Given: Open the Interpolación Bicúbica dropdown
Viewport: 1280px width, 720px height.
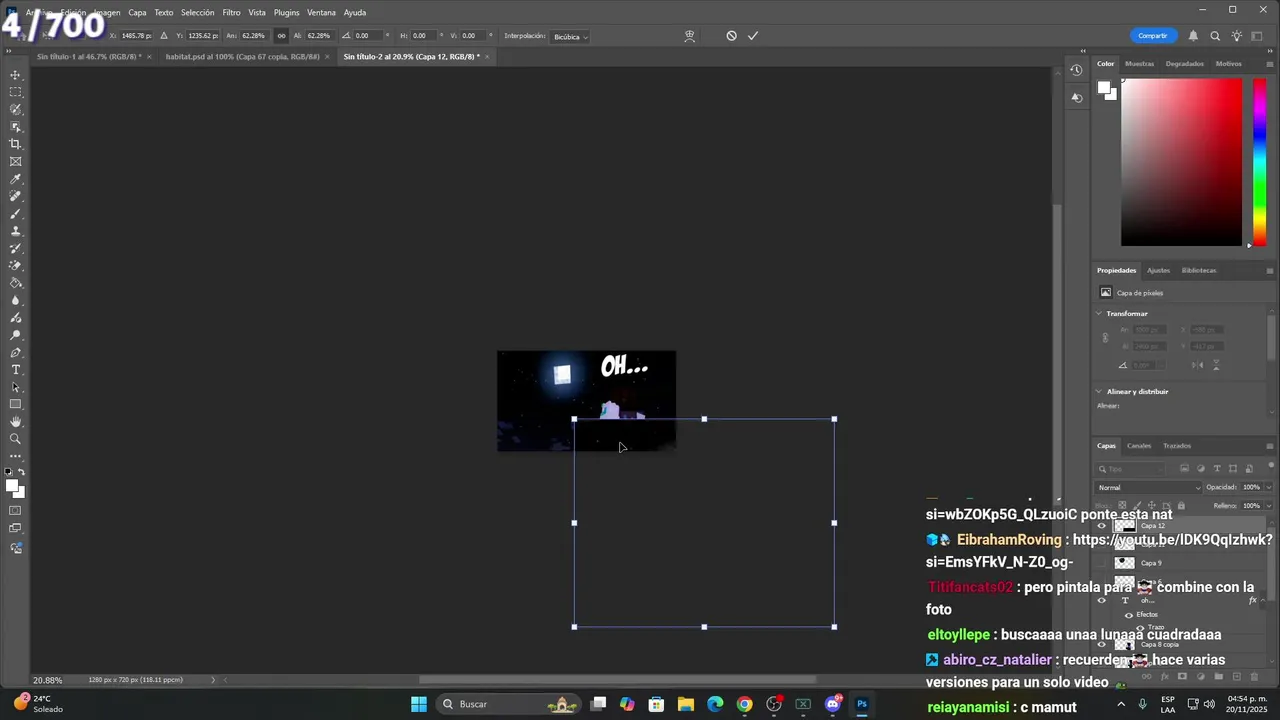Looking at the screenshot, I should (571, 37).
